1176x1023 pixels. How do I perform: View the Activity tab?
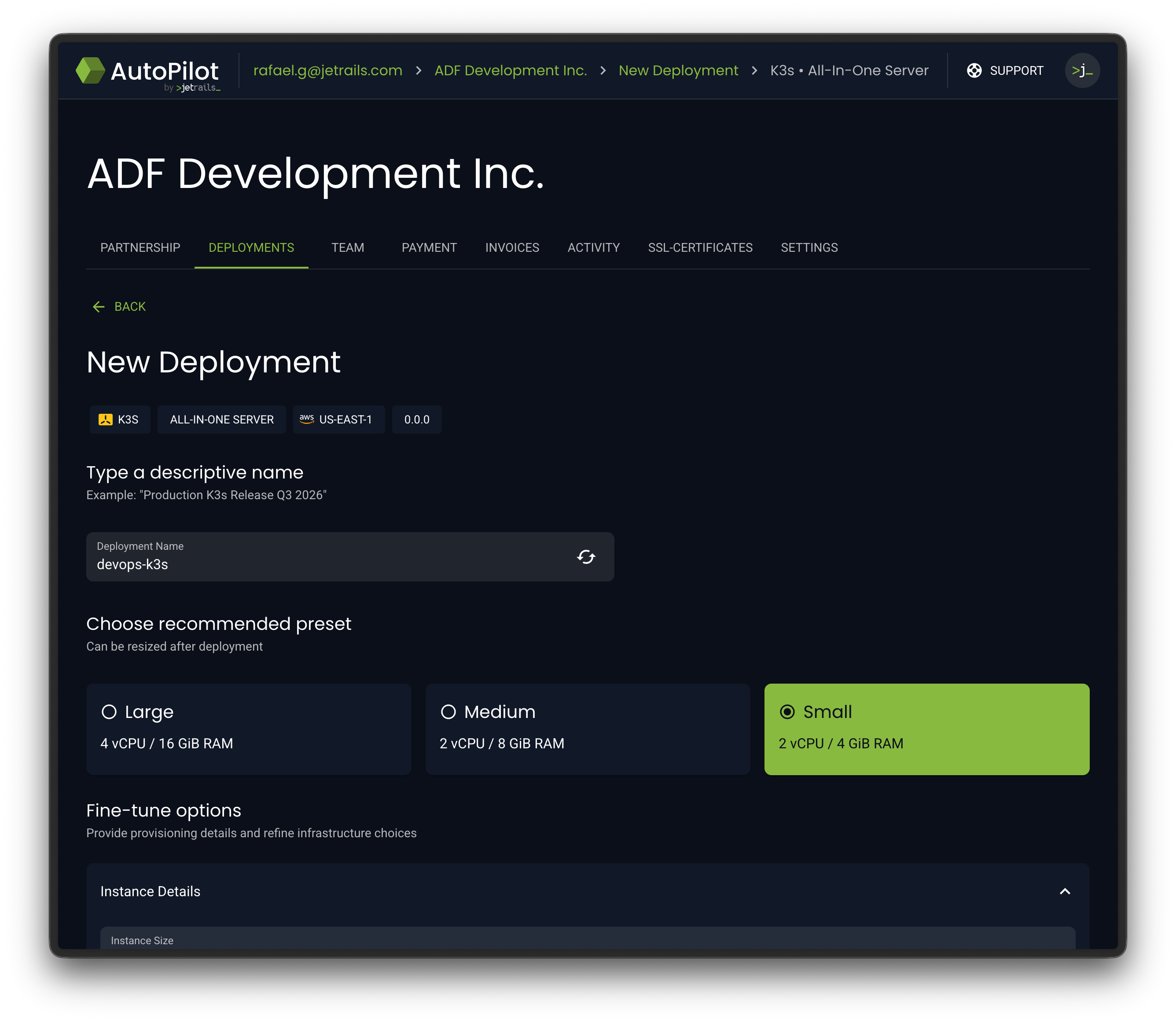coord(593,247)
